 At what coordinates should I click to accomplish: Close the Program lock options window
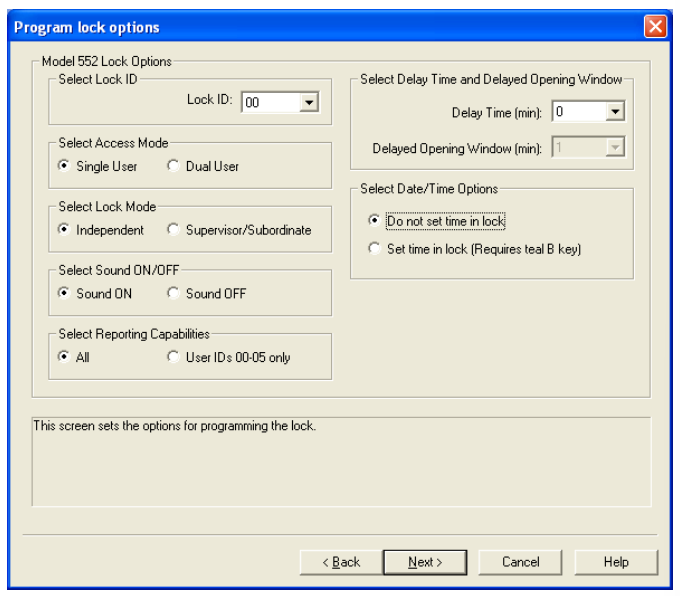tap(655, 27)
